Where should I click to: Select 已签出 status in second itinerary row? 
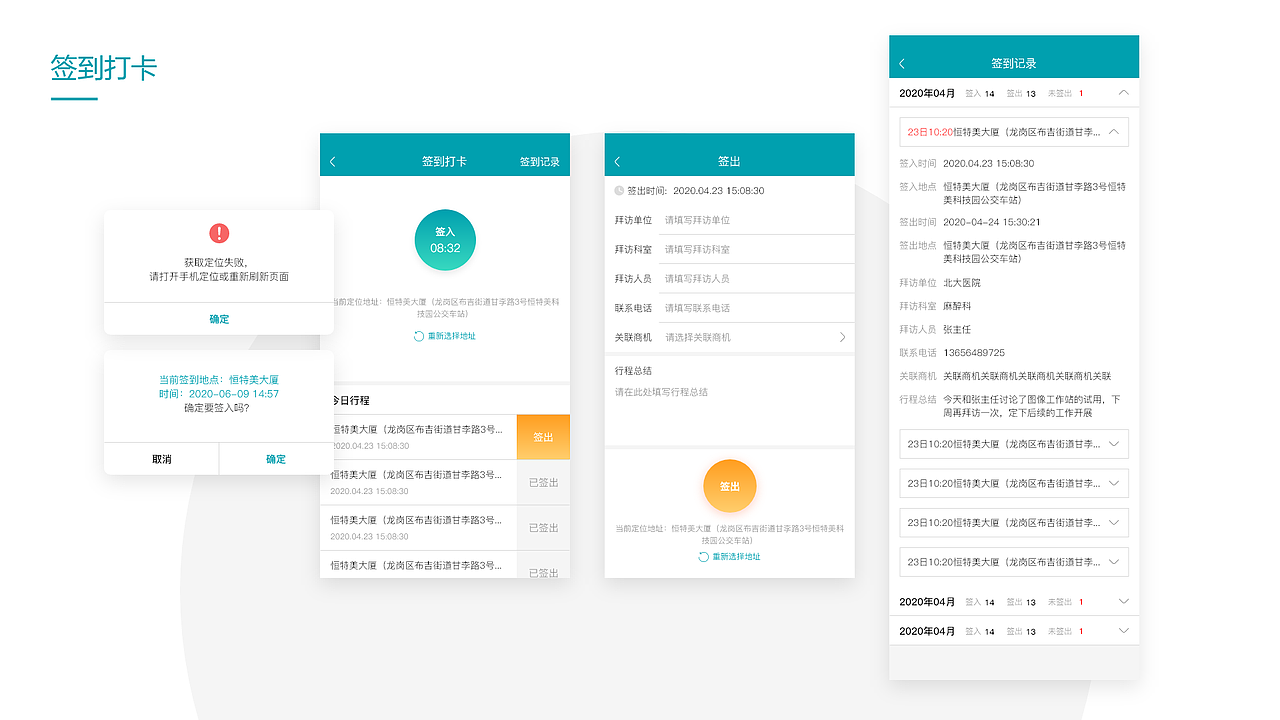coord(543,483)
